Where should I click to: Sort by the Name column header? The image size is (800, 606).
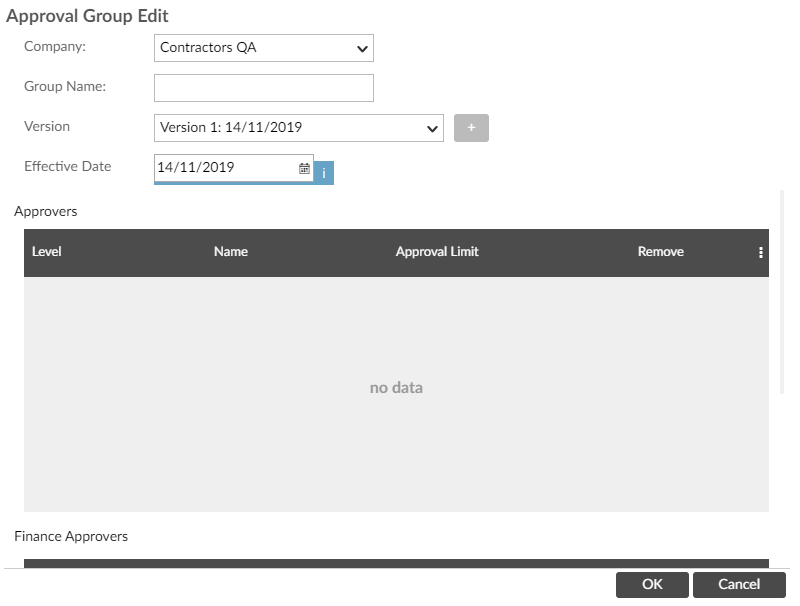click(x=231, y=252)
